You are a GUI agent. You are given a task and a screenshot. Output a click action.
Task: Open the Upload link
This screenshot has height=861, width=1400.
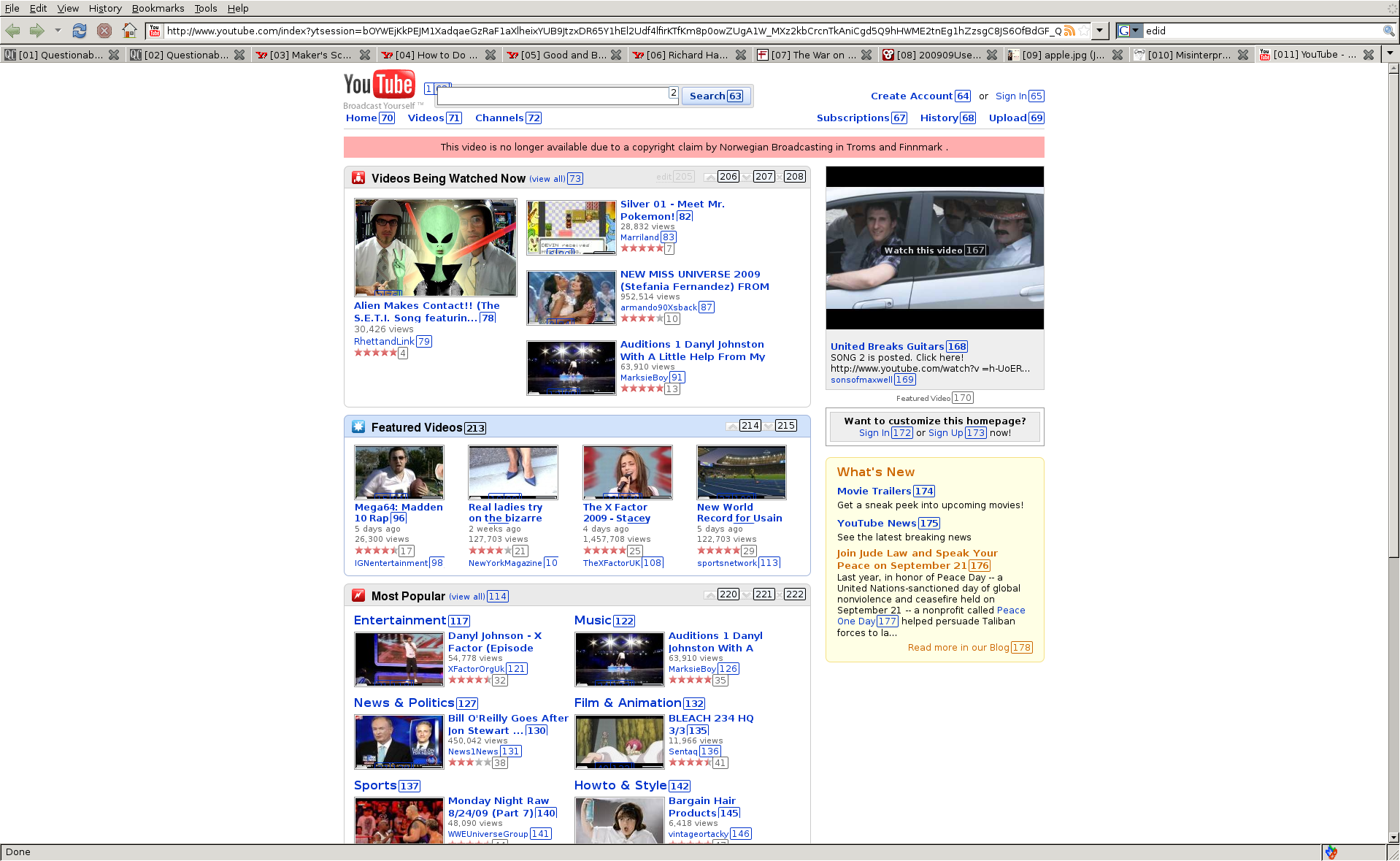click(1007, 118)
